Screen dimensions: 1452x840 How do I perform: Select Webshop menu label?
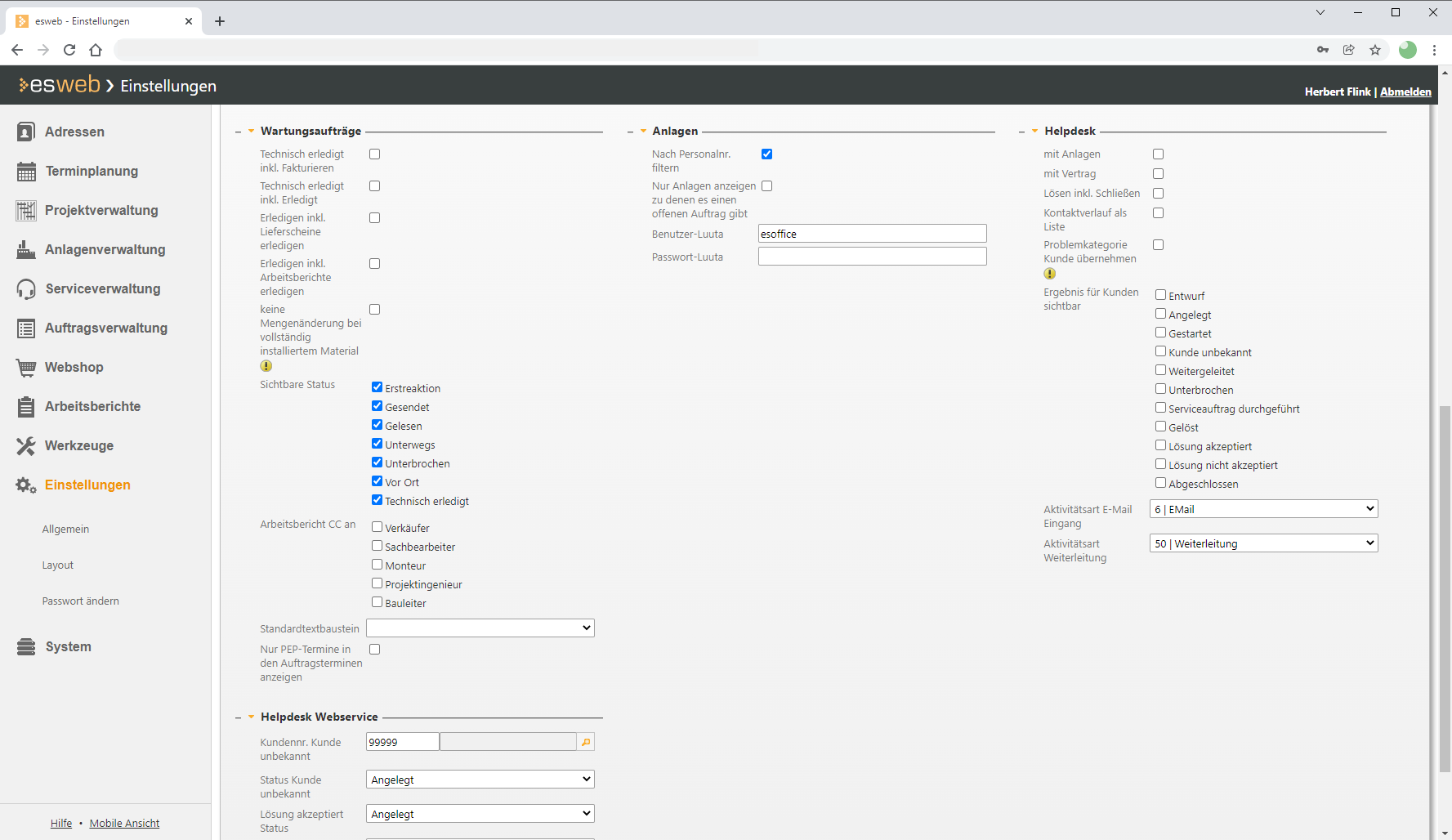click(x=74, y=367)
